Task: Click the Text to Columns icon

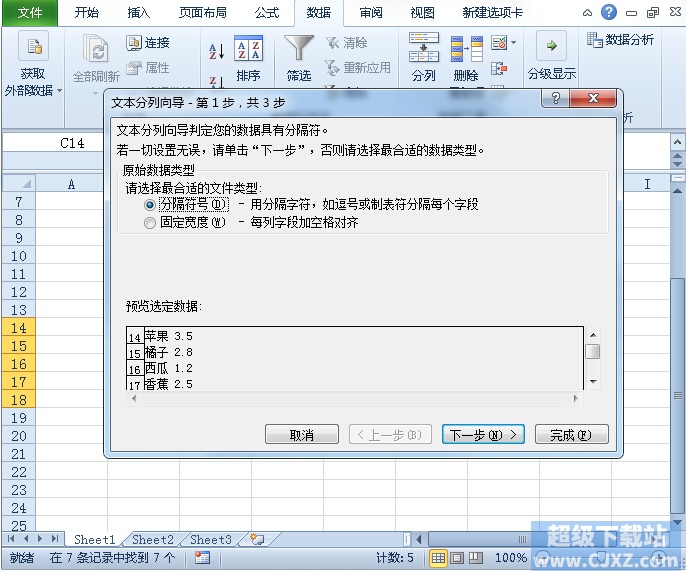Action: (424, 47)
